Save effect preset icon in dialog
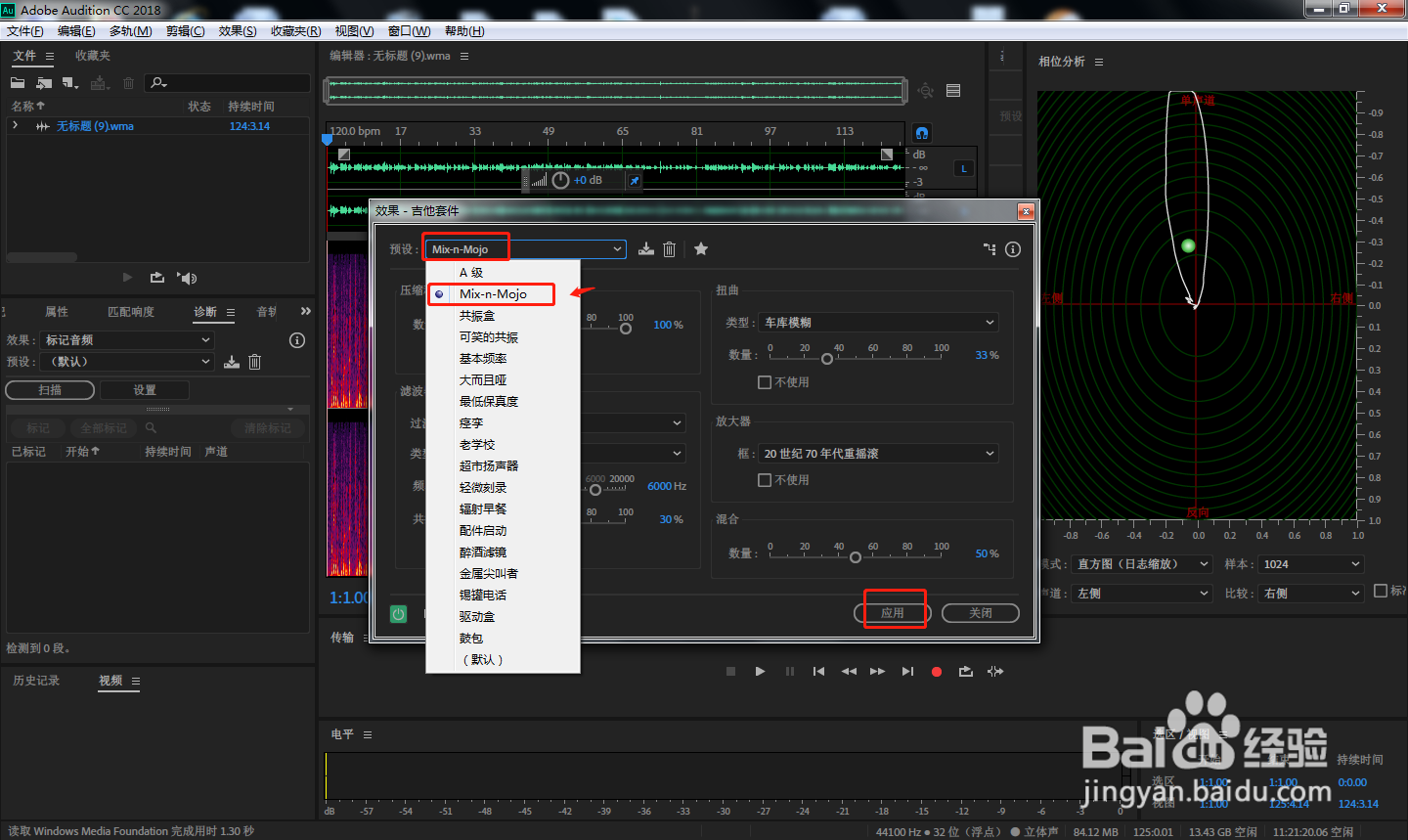1408x840 pixels. (x=646, y=249)
